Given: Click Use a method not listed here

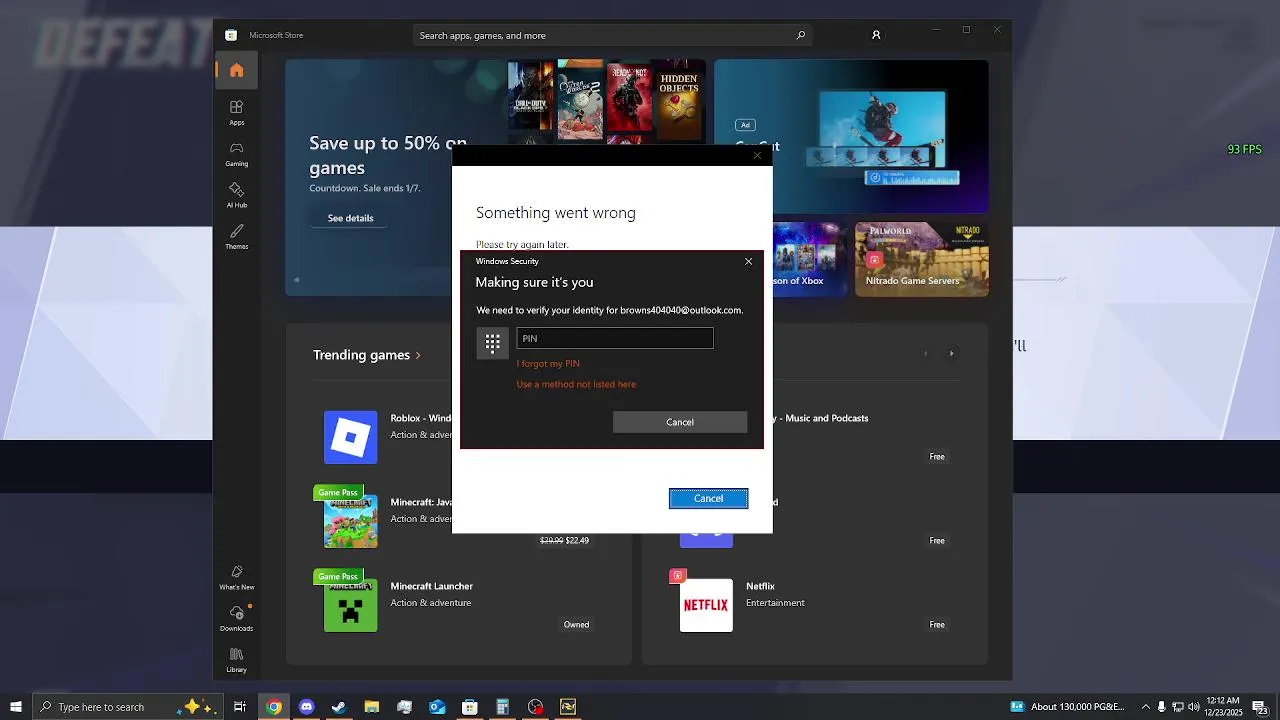Looking at the screenshot, I should click(x=576, y=384).
